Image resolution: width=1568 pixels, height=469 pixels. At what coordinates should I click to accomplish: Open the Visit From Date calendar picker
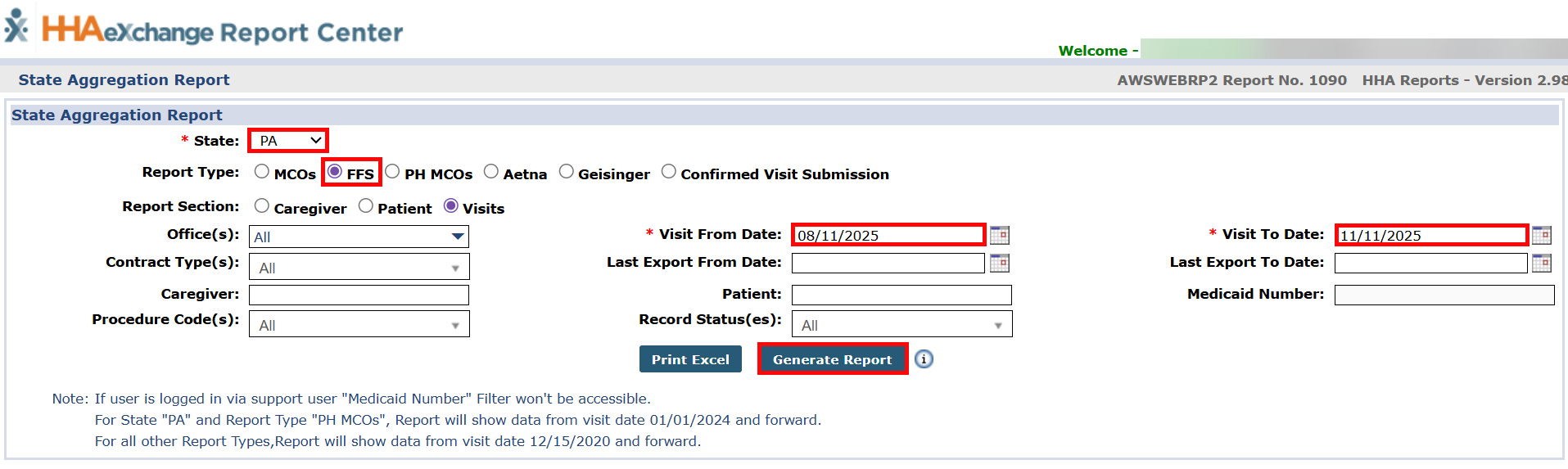pyautogui.click(x=999, y=236)
